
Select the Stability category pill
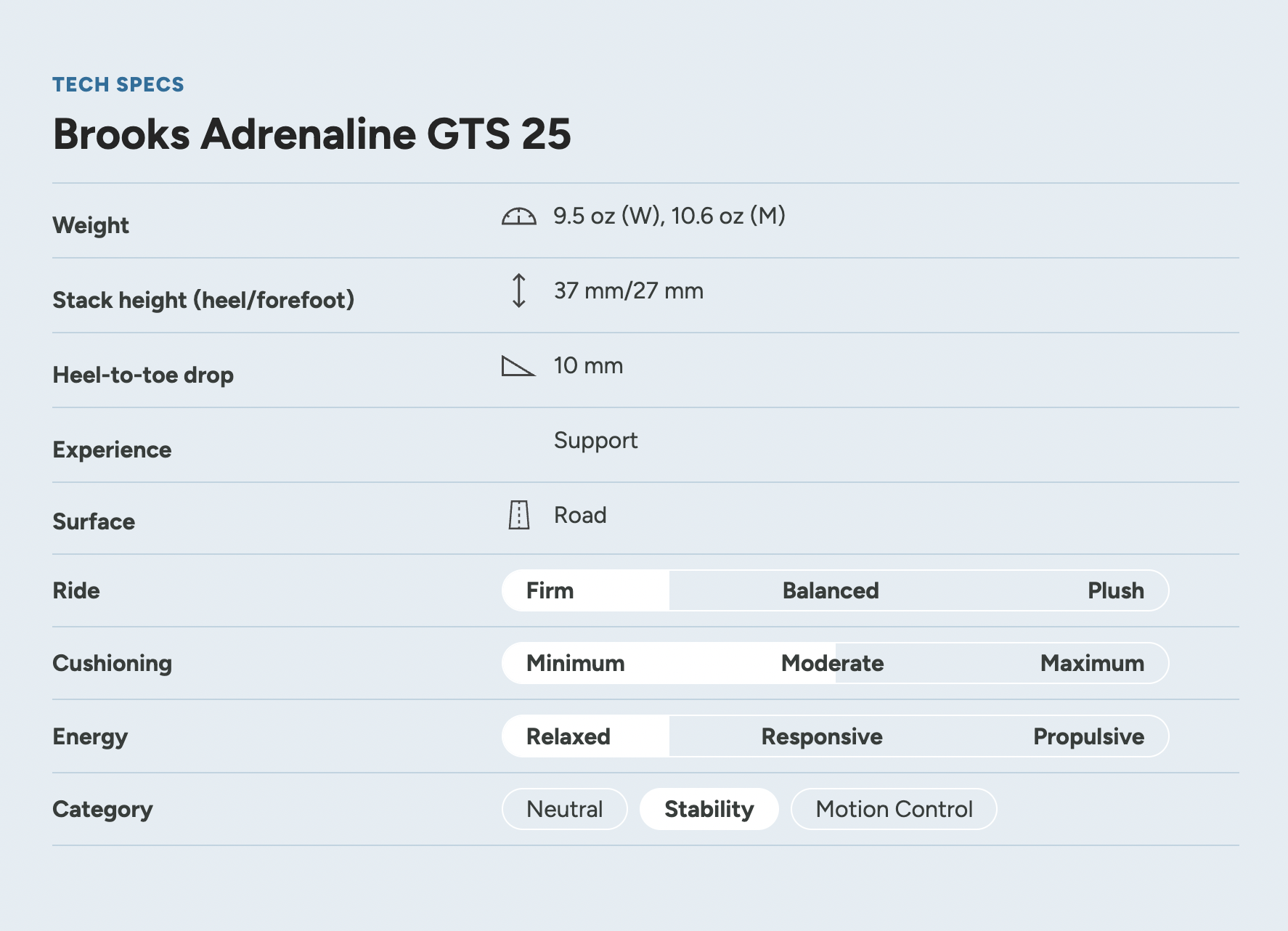709,809
